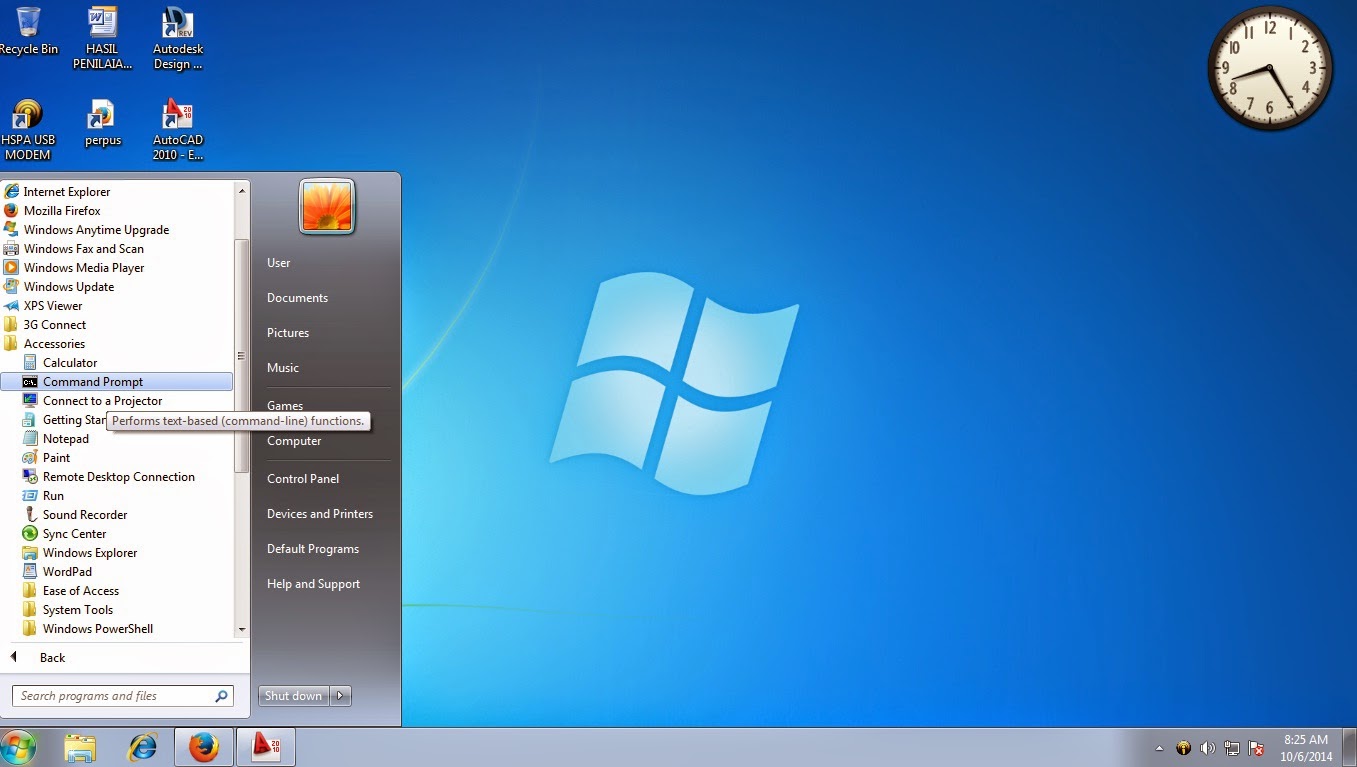Open Windows Update entry
Image resolution: width=1357 pixels, height=767 pixels.
click(117, 287)
